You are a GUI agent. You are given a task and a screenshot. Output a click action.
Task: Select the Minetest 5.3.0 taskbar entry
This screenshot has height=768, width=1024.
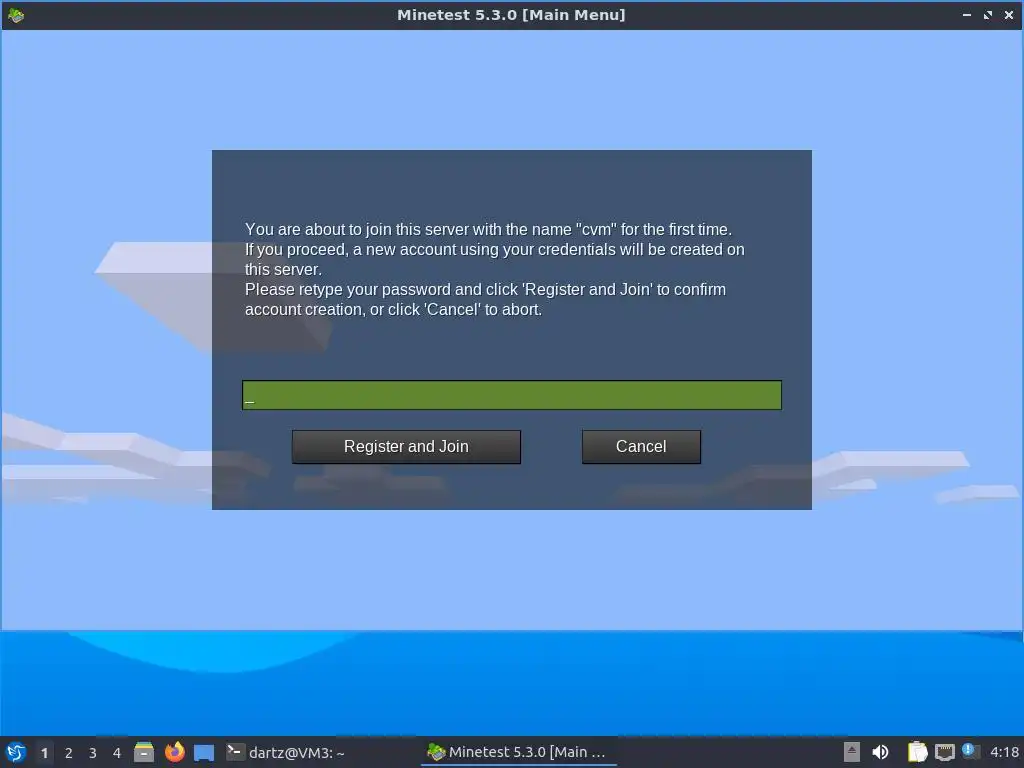[x=518, y=752]
